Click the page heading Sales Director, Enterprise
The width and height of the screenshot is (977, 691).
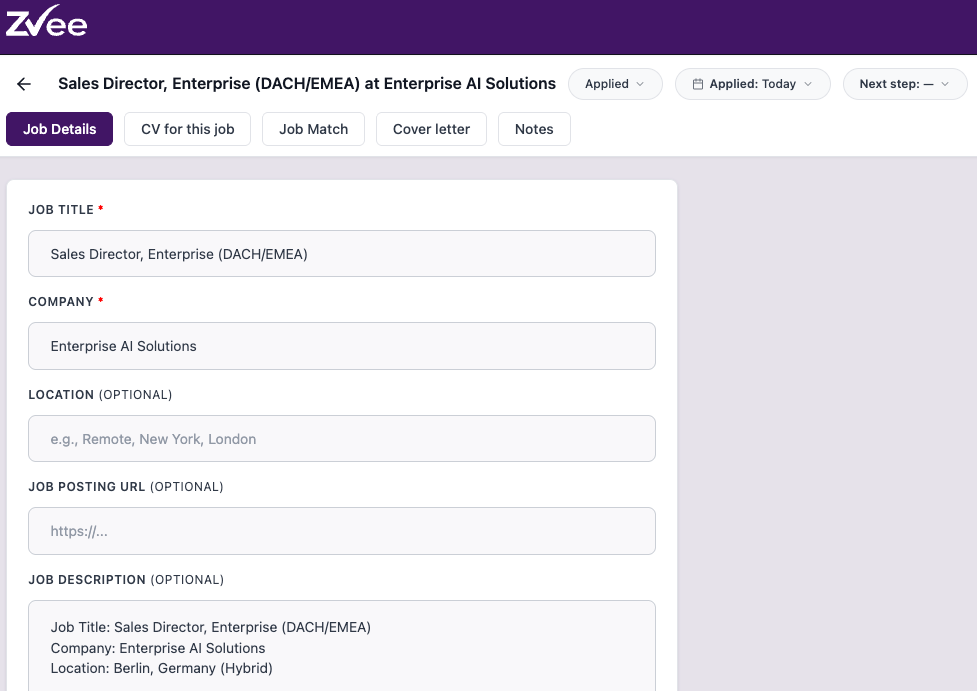pos(307,84)
